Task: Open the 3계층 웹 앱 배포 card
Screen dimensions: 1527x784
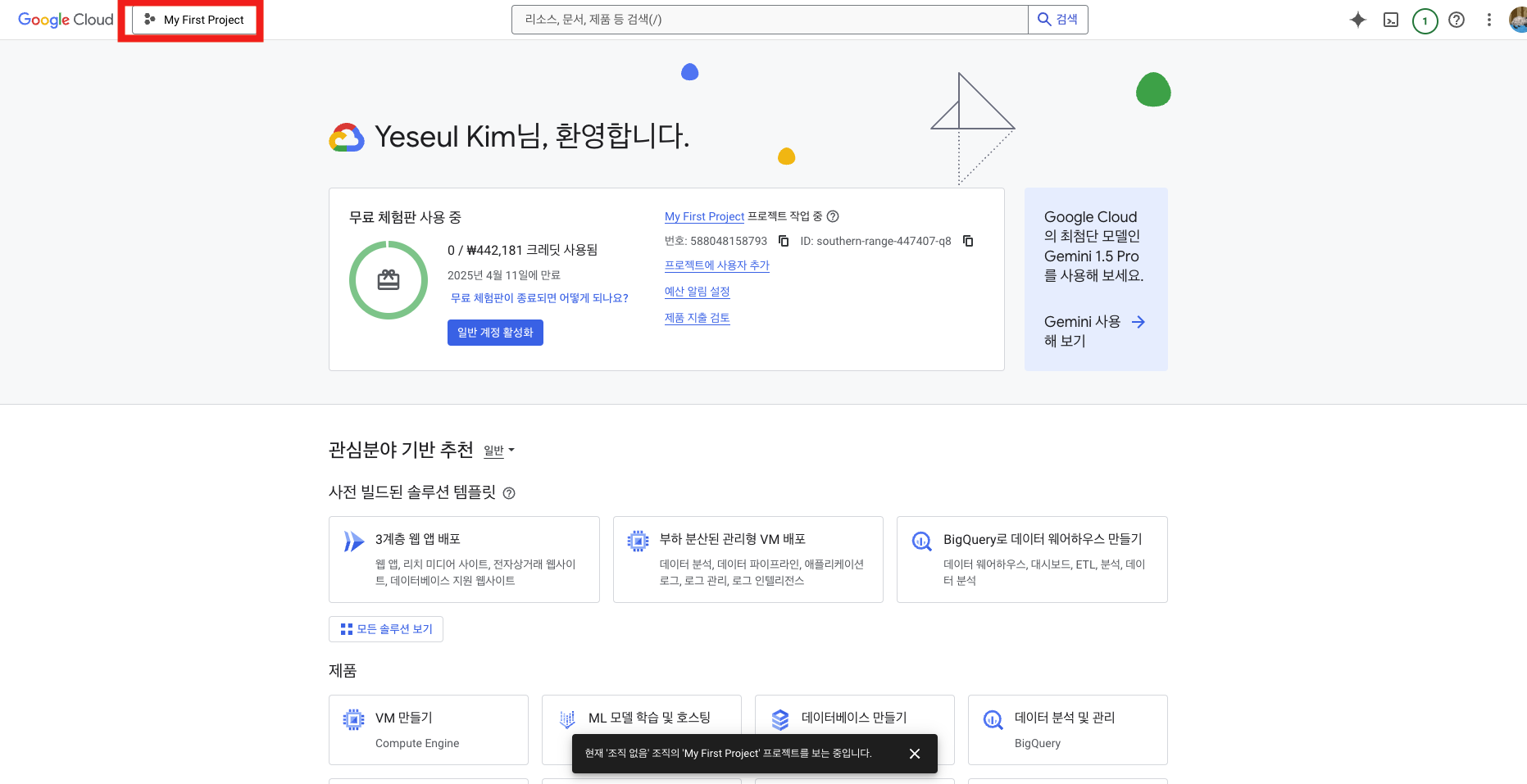Action: click(x=464, y=560)
